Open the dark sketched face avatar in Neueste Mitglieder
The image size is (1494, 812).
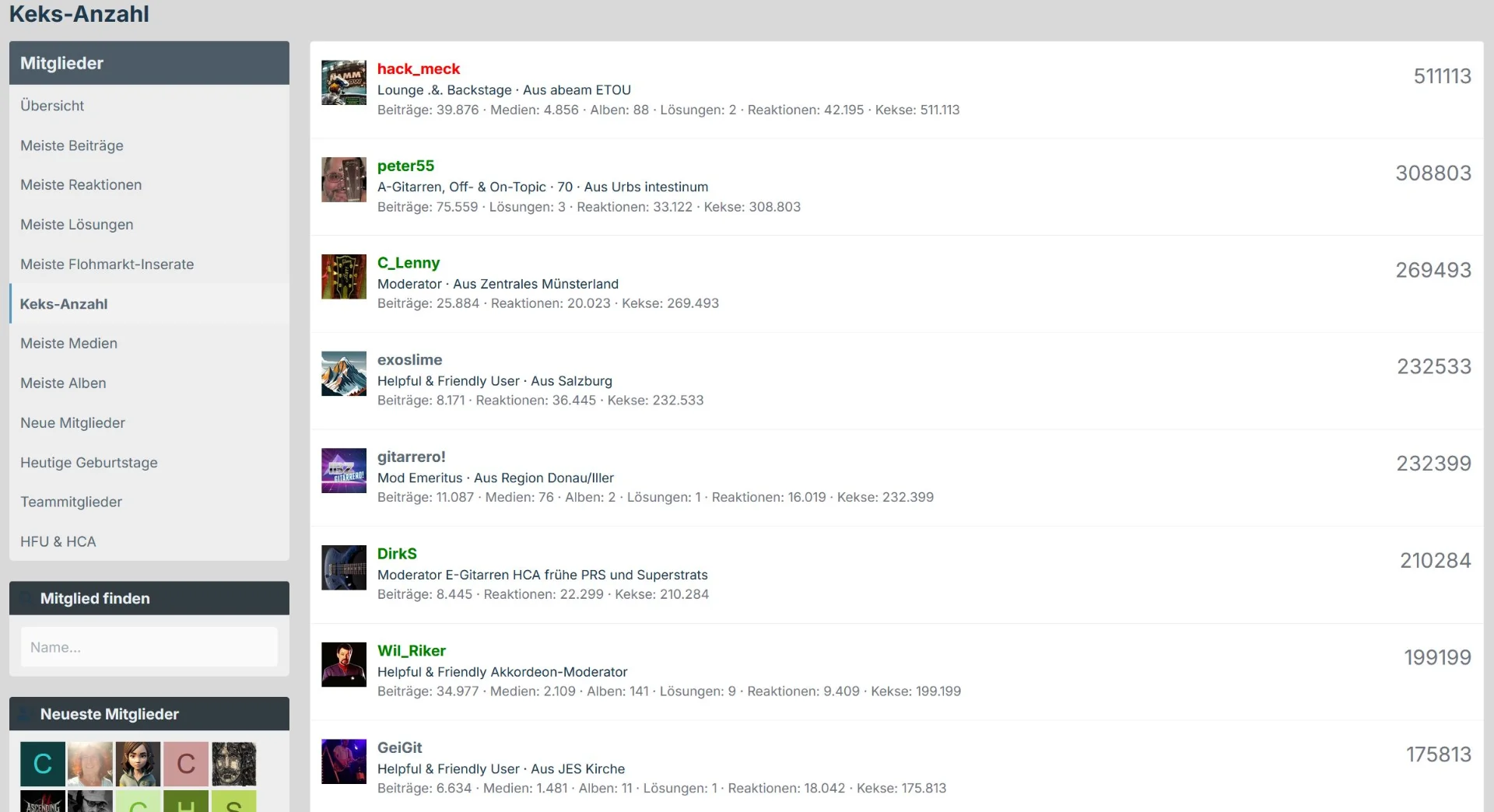pyautogui.click(x=234, y=764)
